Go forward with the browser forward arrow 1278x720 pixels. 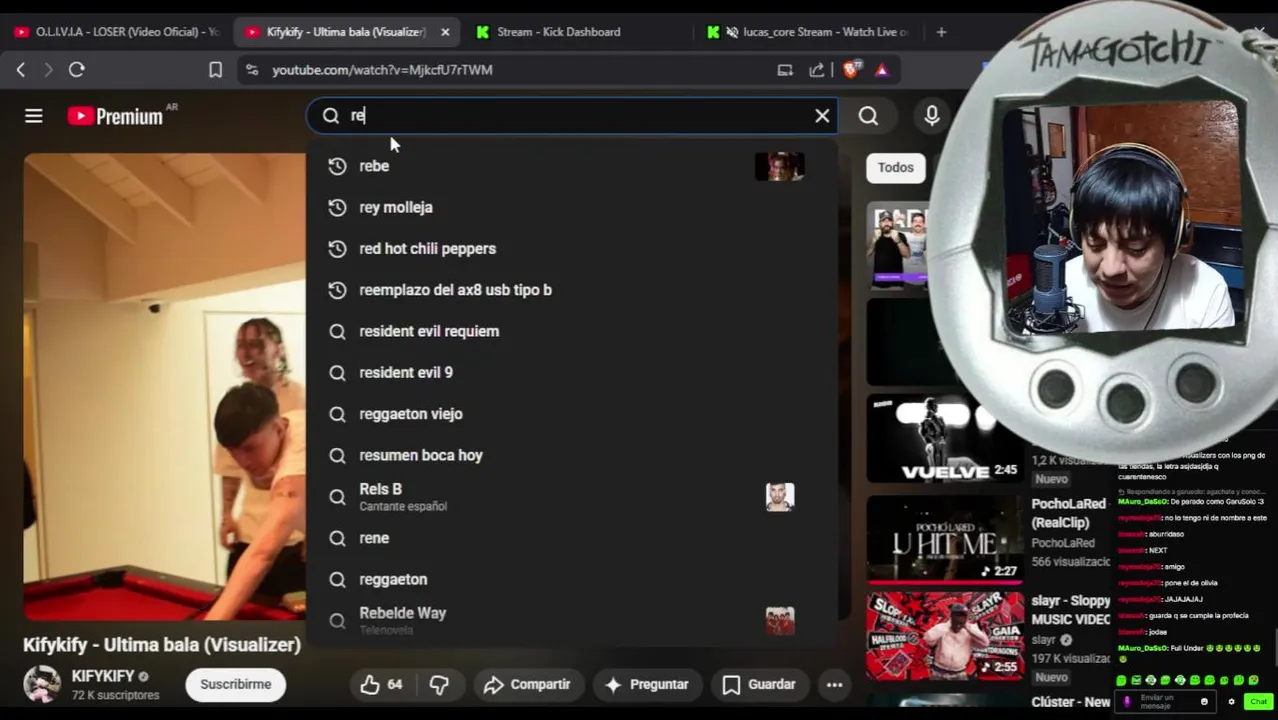[x=48, y=69]
